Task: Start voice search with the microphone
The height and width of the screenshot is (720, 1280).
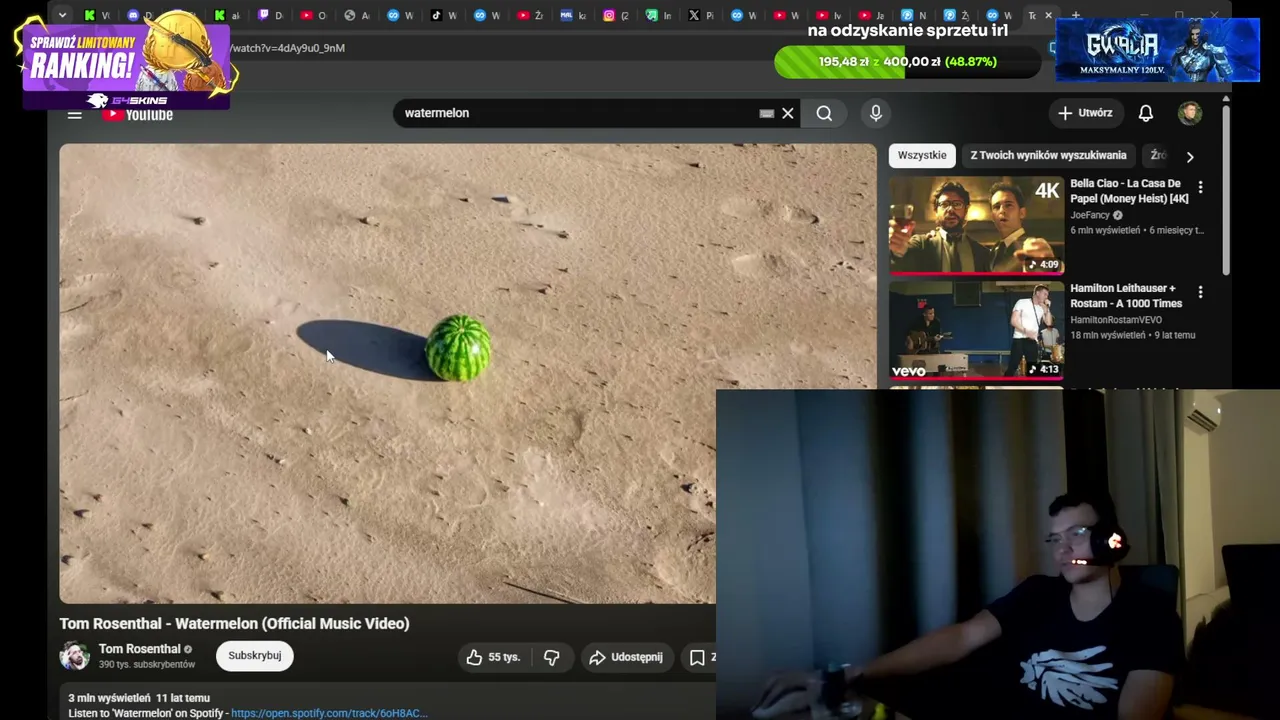Action: click(876, 113)
